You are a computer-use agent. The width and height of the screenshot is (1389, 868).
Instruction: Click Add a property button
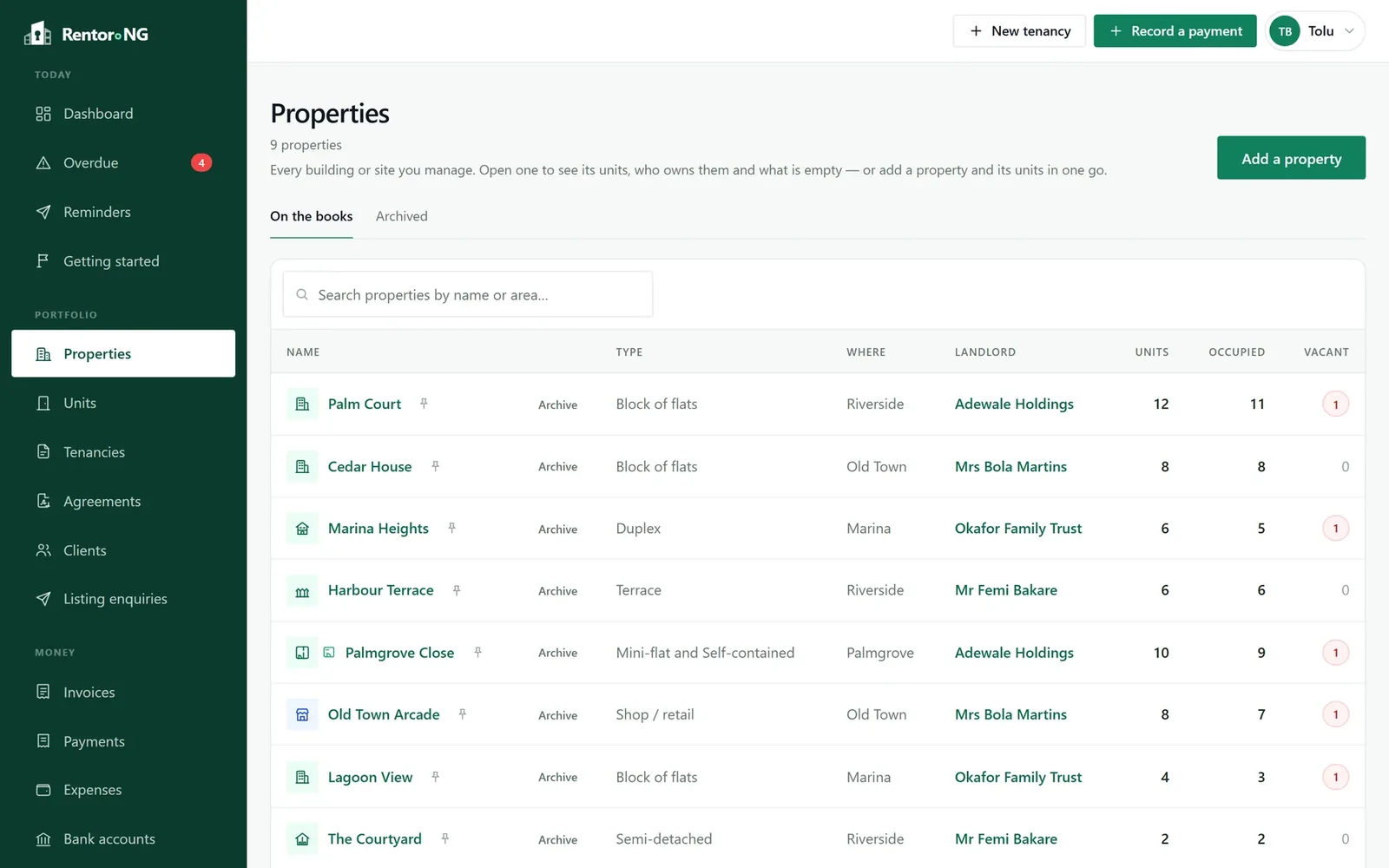tap(1291, 158)
